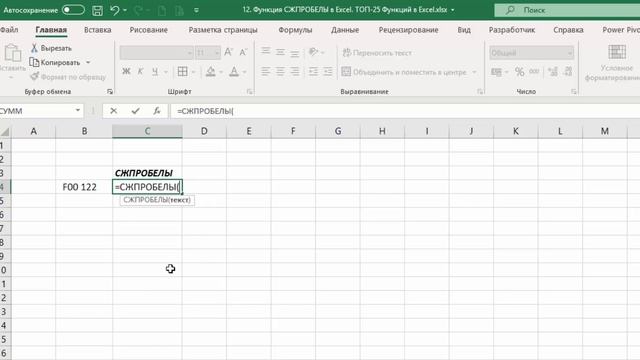Toggle Переносить текст wrap text
Image resolution: width=640 pixels, height=360 pixels.
[377, 53]
